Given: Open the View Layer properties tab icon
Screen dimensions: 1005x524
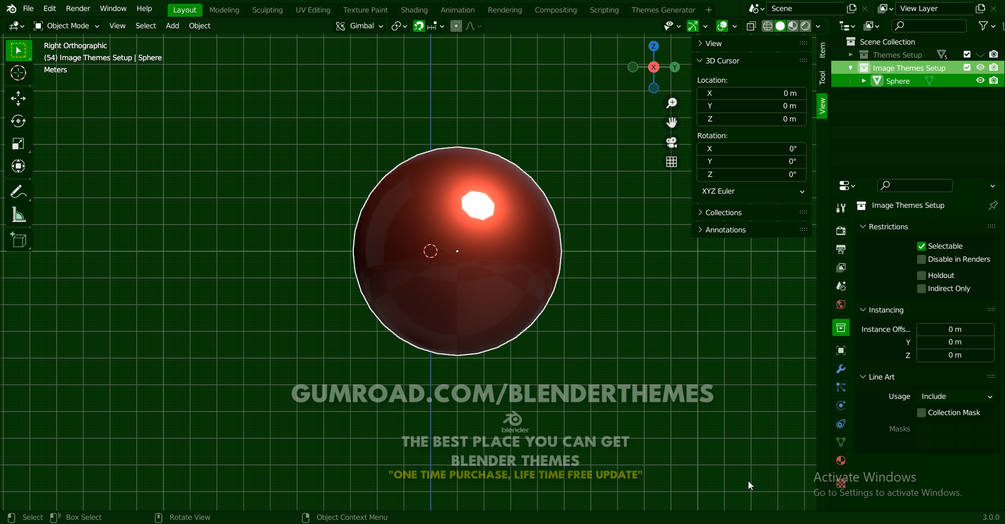Looking at the screenshot, I should [841, 267].
